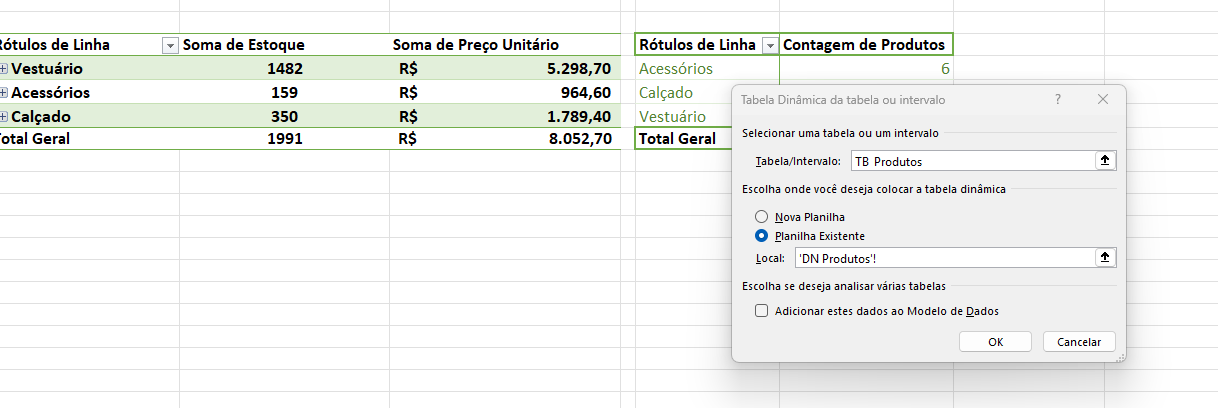Select the Soma de Preço Unitário header
Screen dimensions: 1218x408
tap(505, 45)
